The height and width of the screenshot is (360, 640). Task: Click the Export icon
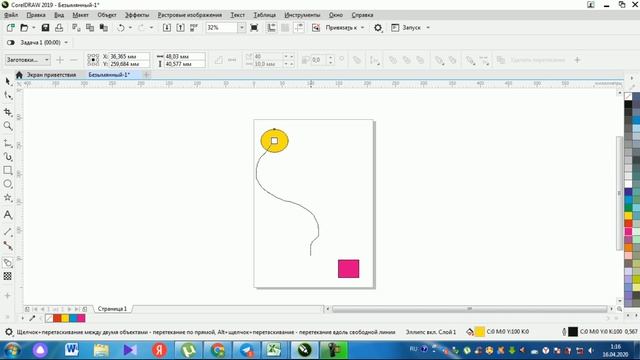point(180,27)
